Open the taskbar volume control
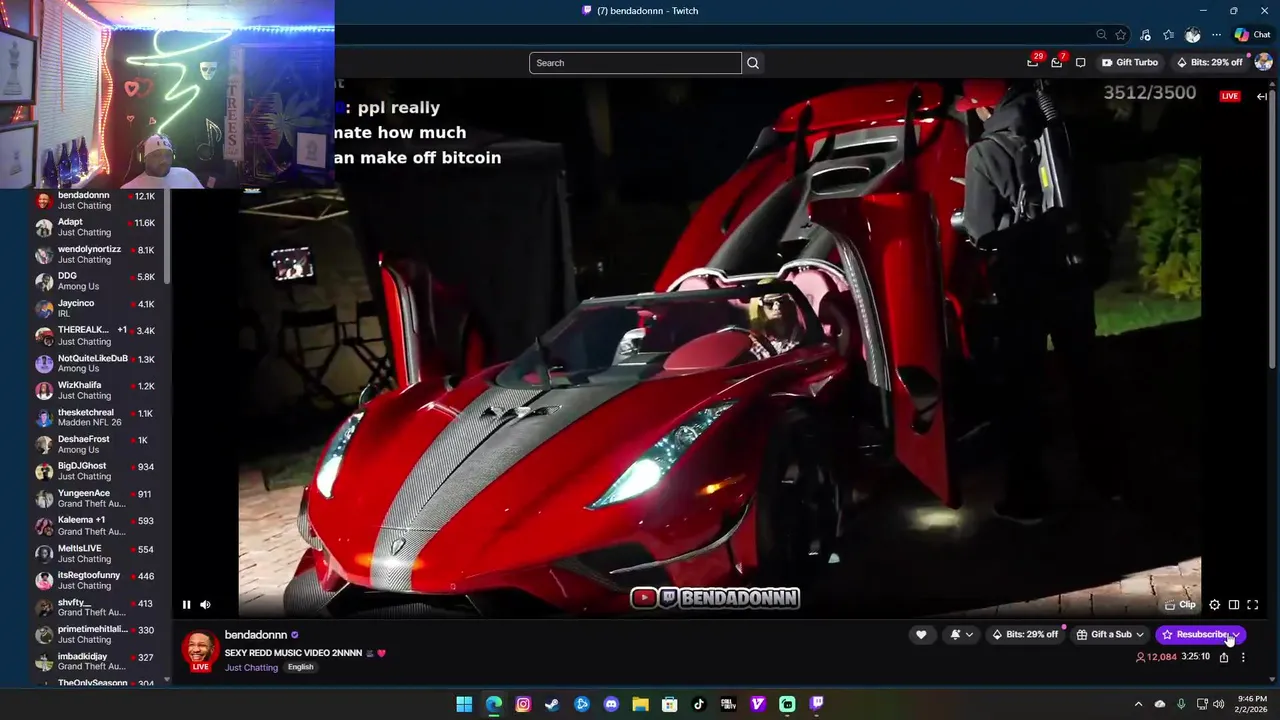The height and width of the screenshot is (720, 1280). pyautogui.click(x=1218, y=704)
